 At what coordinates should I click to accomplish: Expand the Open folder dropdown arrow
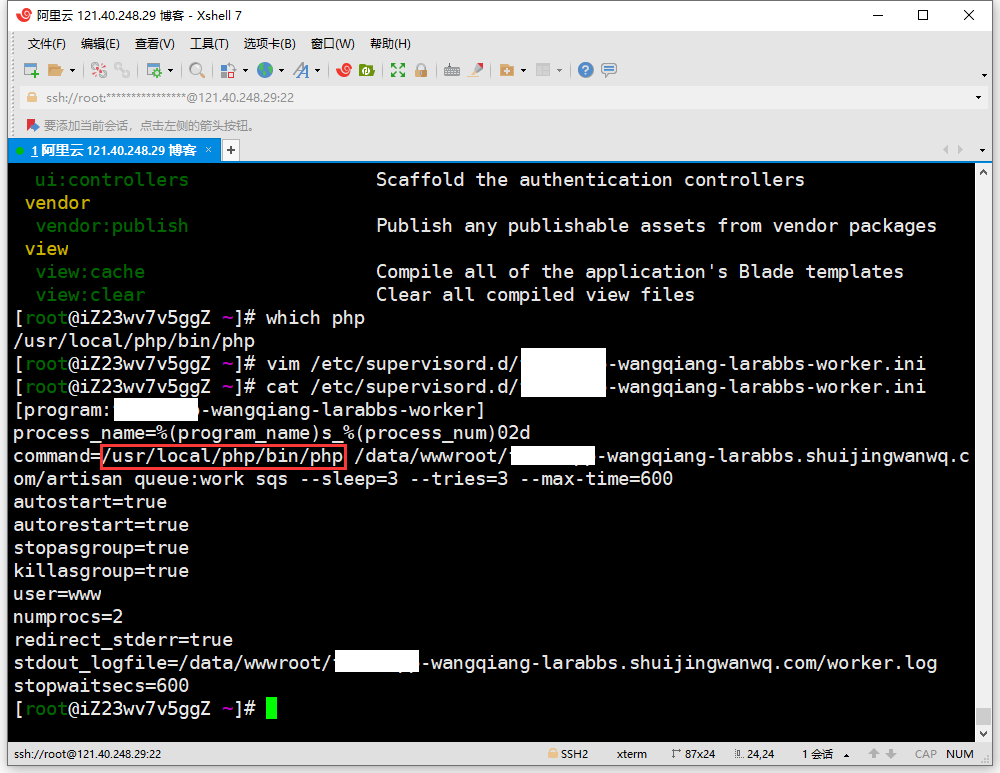pos(72,70)
